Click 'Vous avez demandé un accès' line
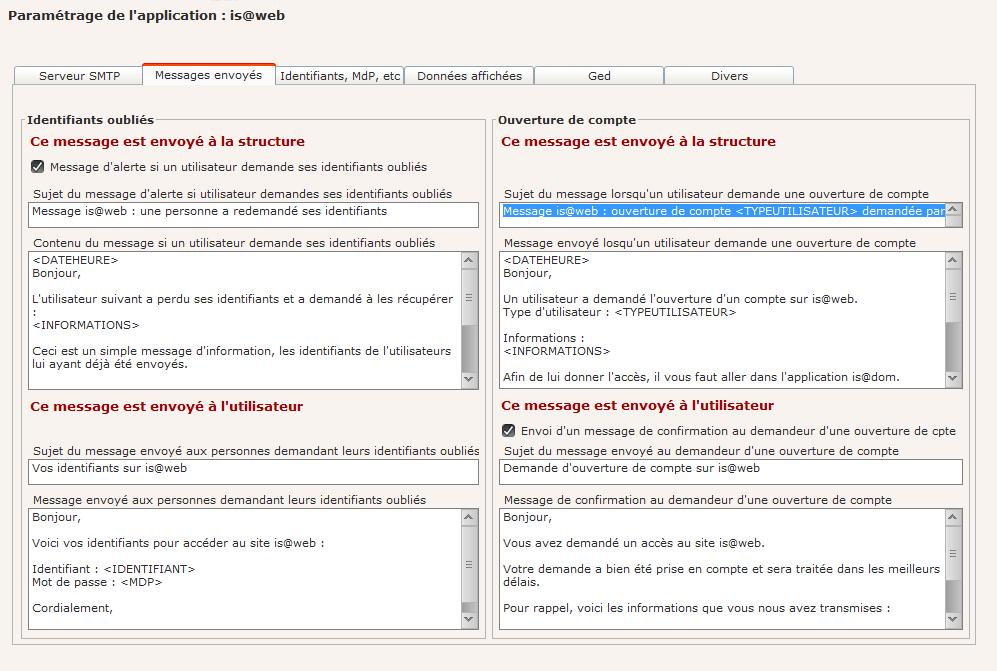Screen dimensions: 997x671 [634, 543]
